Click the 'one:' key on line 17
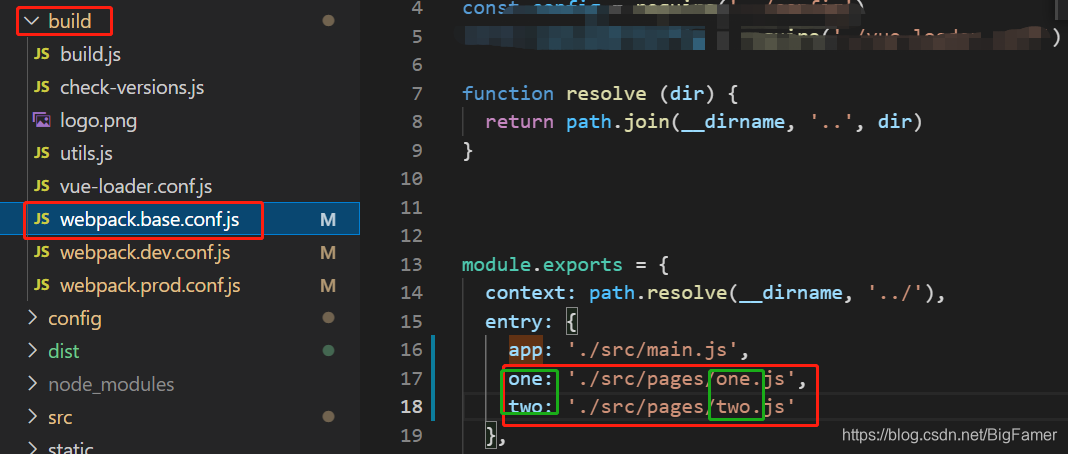 (x=531, y=379)
